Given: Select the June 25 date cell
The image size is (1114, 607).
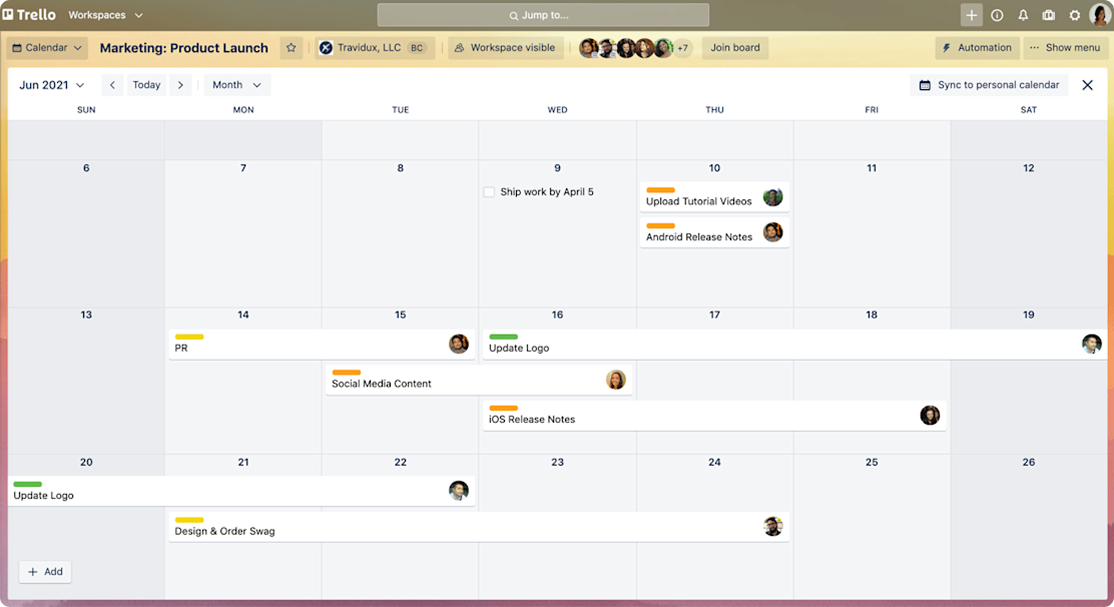Looking at the screenshot, I should coord(872,527).
